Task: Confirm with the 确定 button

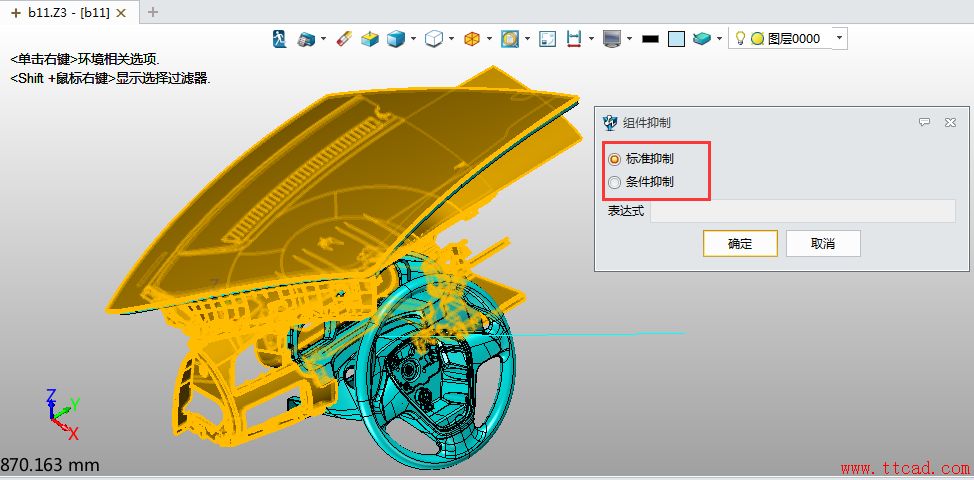Action: (740, 243)
